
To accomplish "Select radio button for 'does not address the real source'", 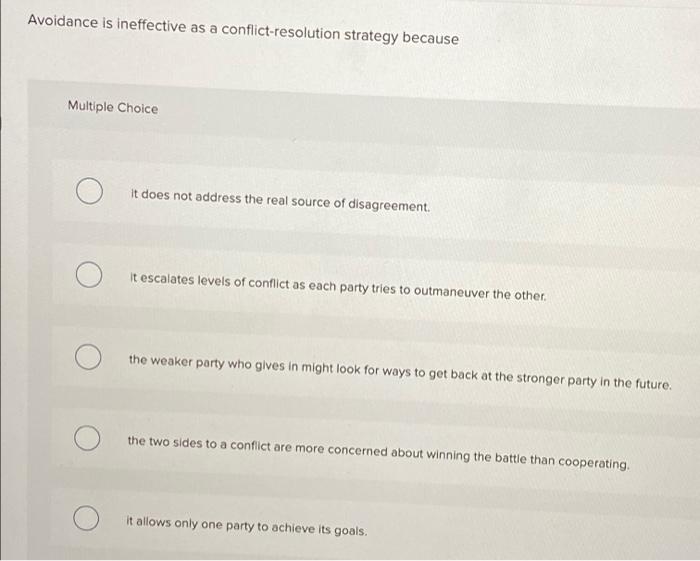I will pyautogui.click(x=89, y=191).
